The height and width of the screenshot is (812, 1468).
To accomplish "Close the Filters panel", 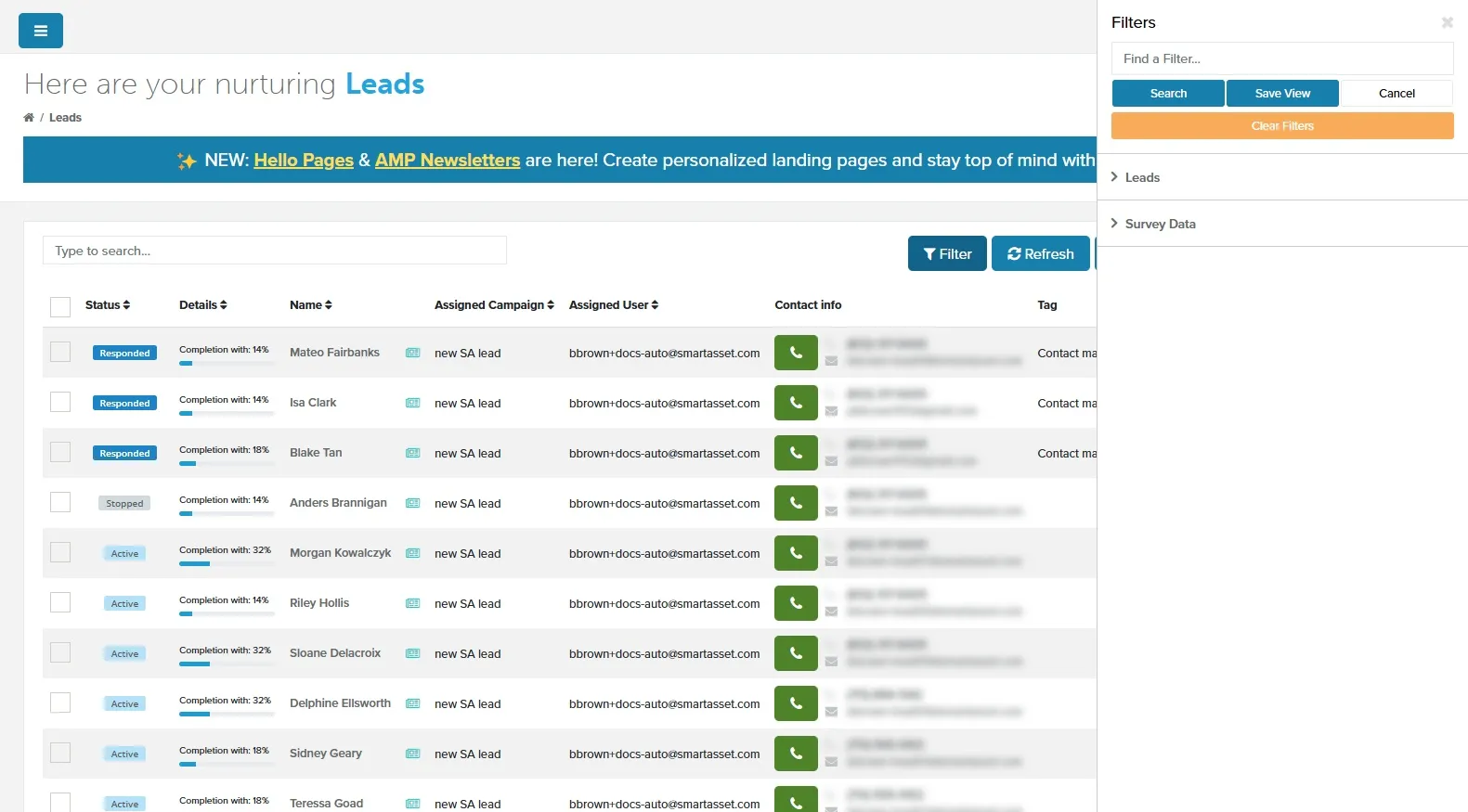I will pyautogui.click(x=1447, y=22).
